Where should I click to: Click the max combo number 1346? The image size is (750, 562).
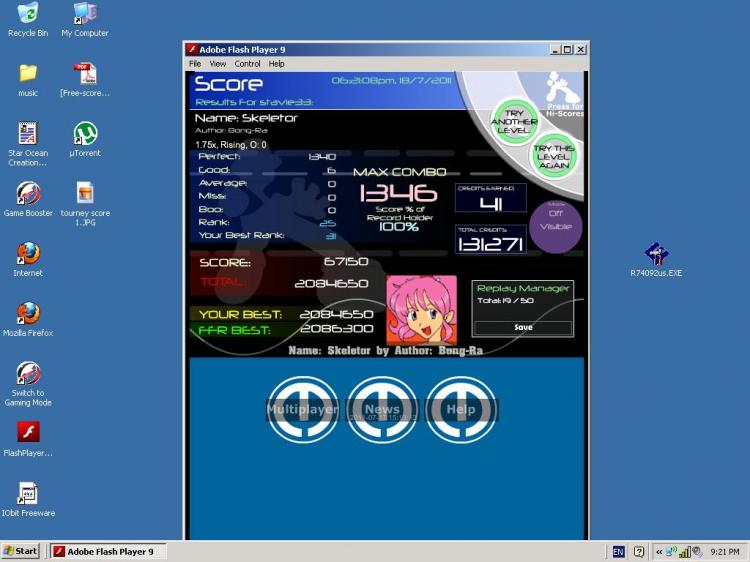(398, 194)
